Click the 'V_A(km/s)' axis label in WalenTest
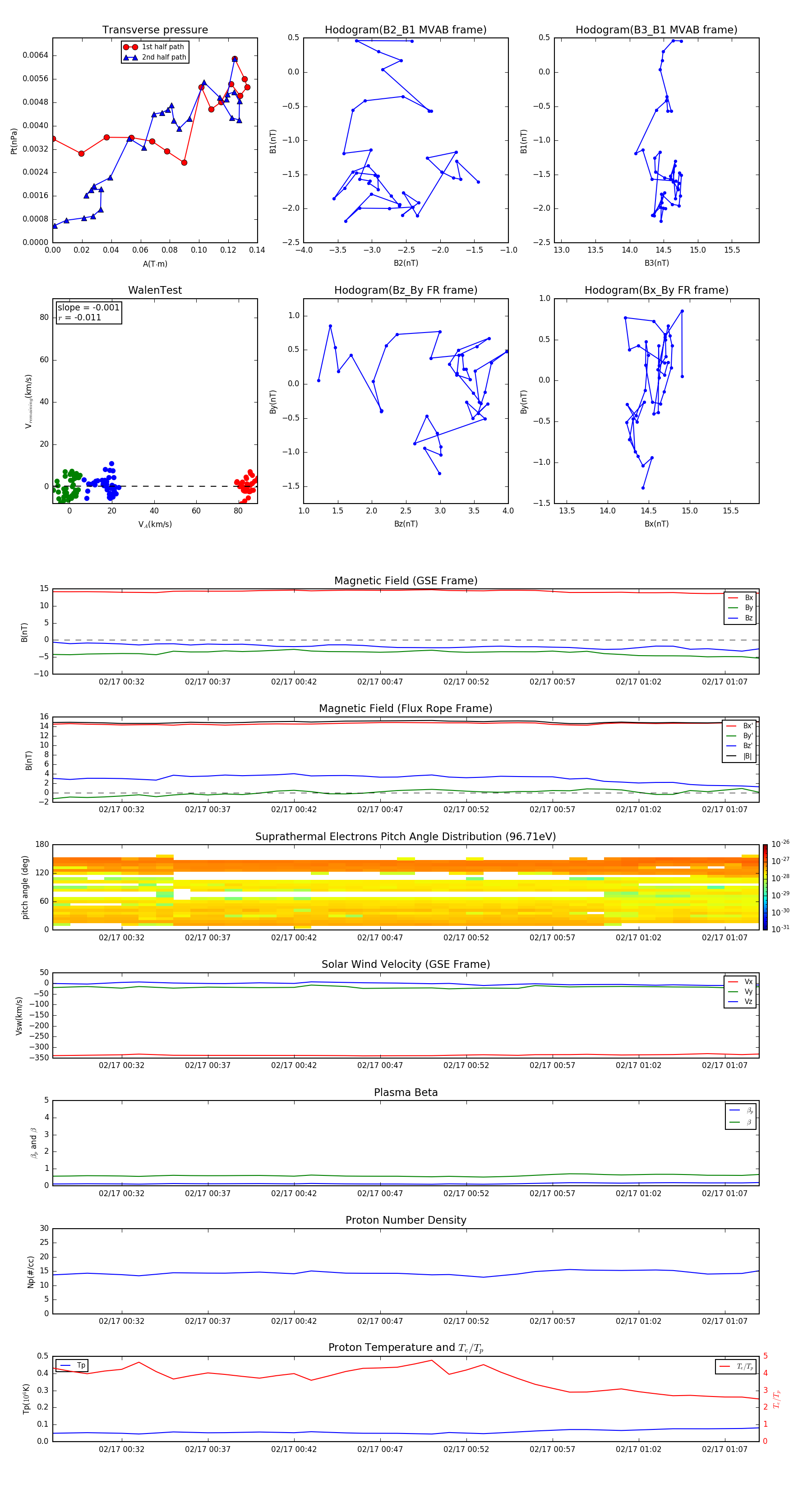The height and width of the screenshot is (1489, 812). click(155, 524)
